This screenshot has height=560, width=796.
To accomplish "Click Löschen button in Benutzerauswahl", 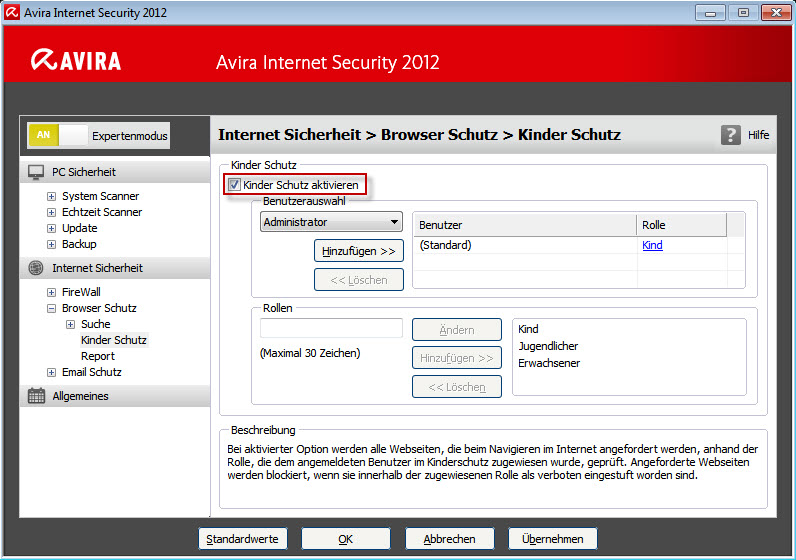I will click(x=359, y=280).
